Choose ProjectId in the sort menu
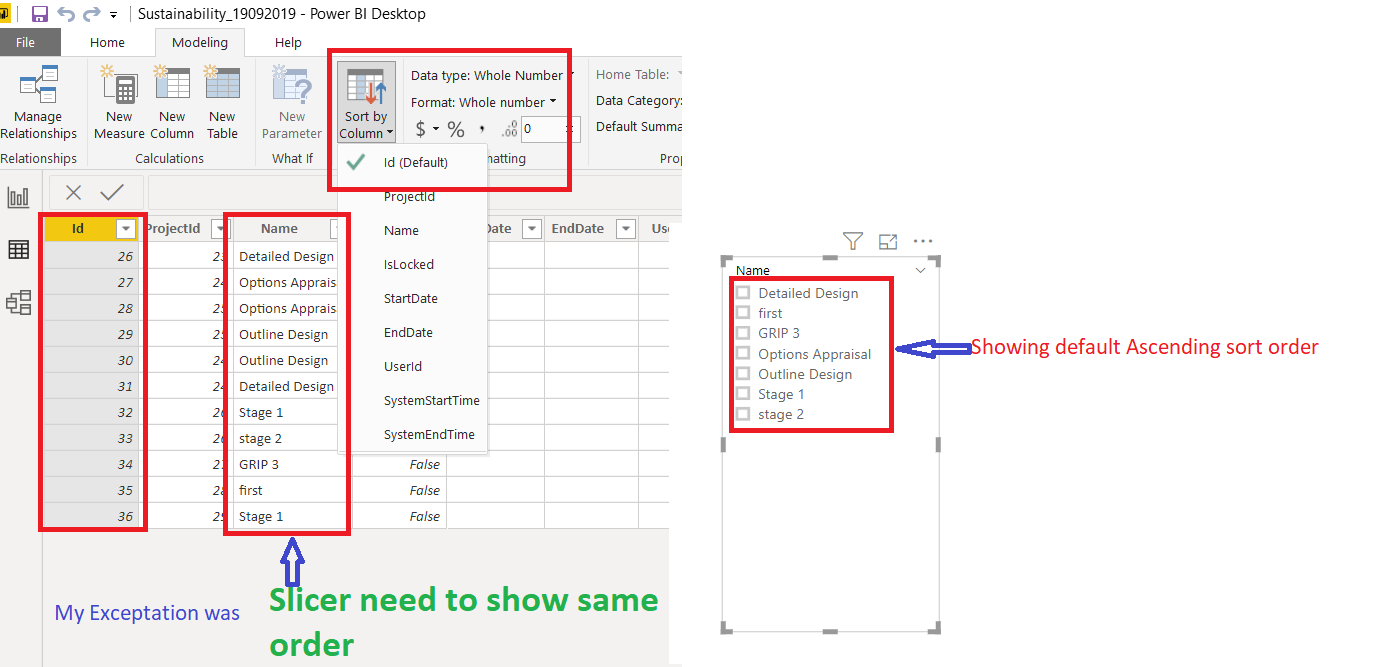 tap(412, 197)
